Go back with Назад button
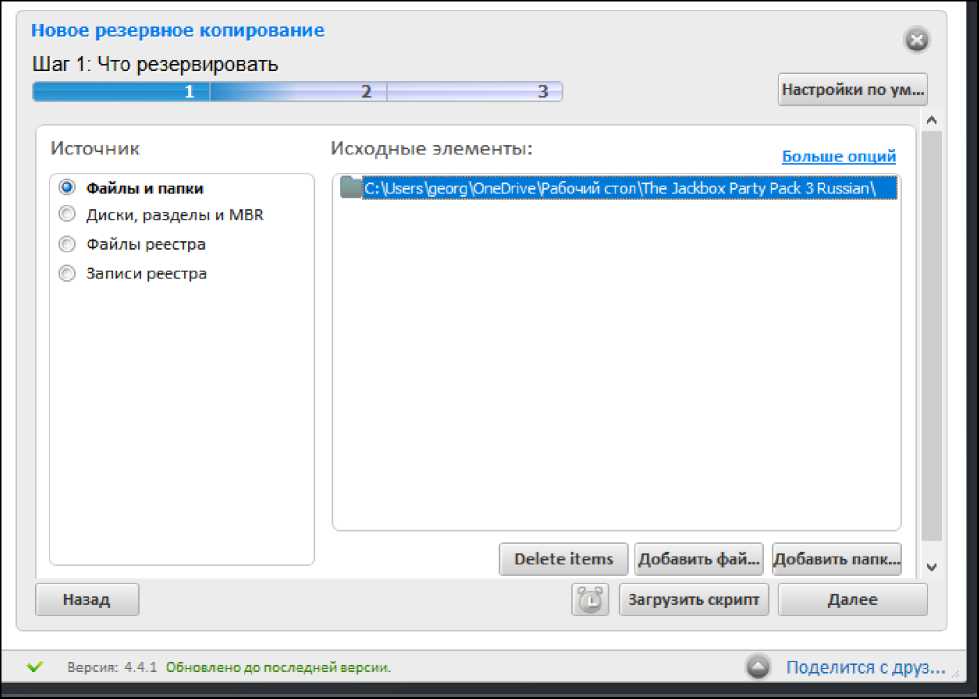The image size is (979, 699). click(x=87, y=600)
